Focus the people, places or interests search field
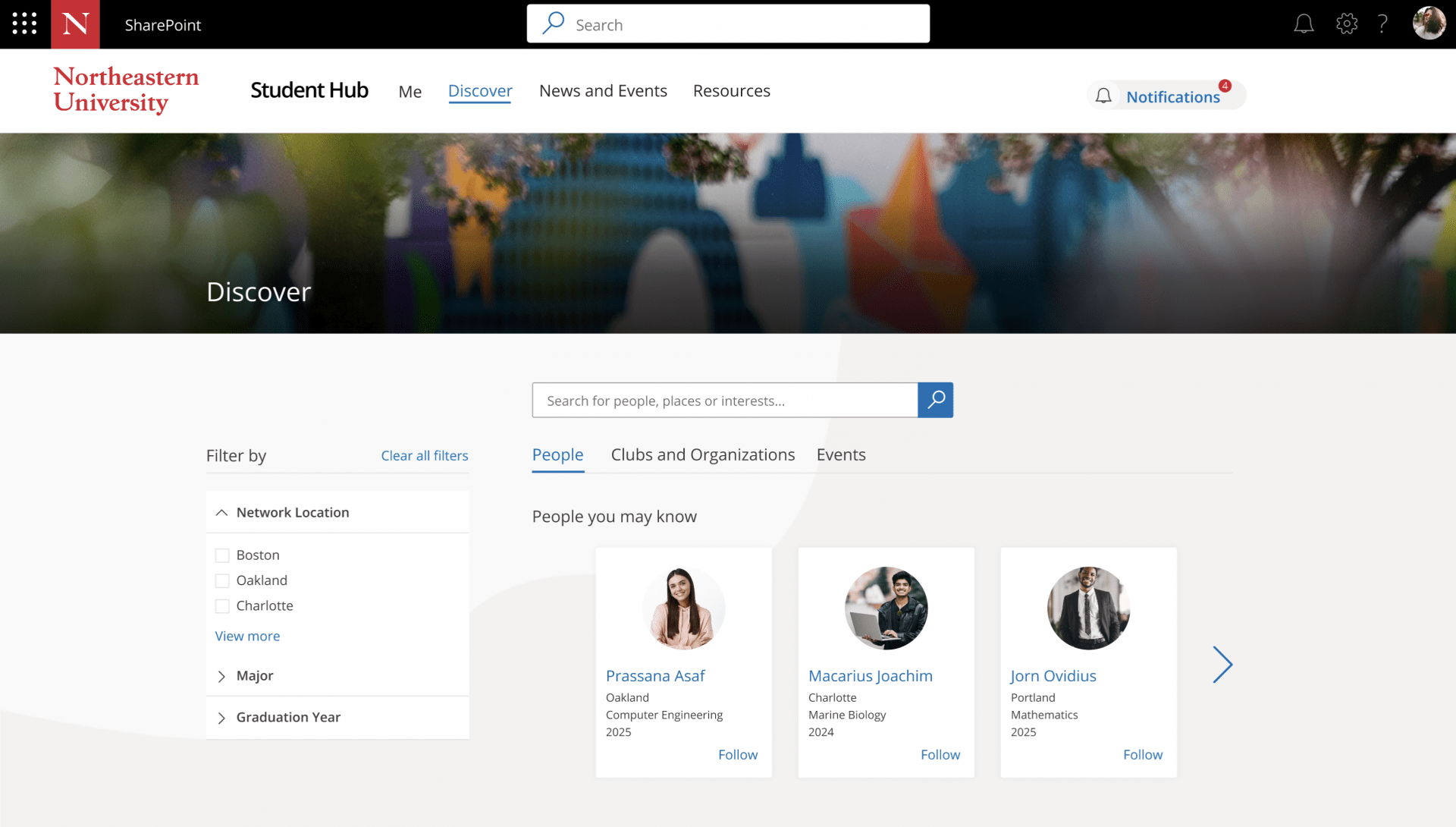The height and width of the screenshot is (827, 1456). [x=725, y=400]
